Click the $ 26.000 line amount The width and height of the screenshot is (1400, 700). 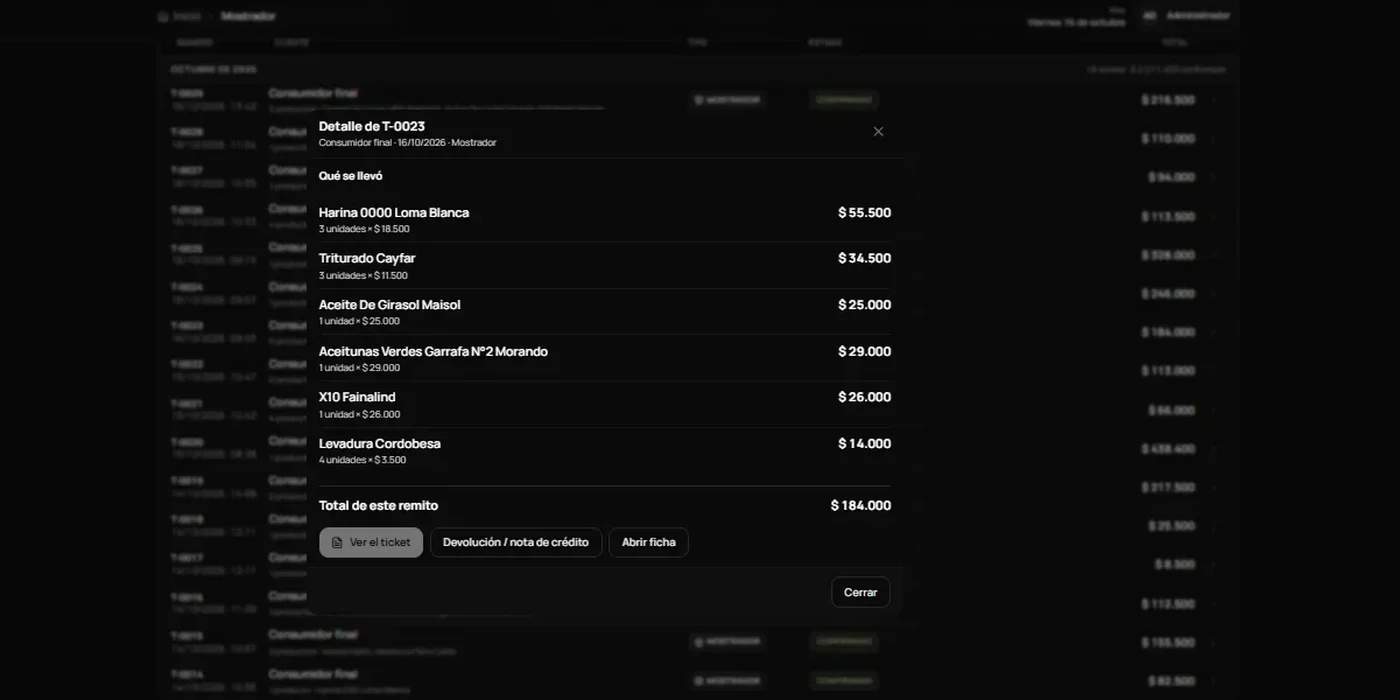click(864, 397)
